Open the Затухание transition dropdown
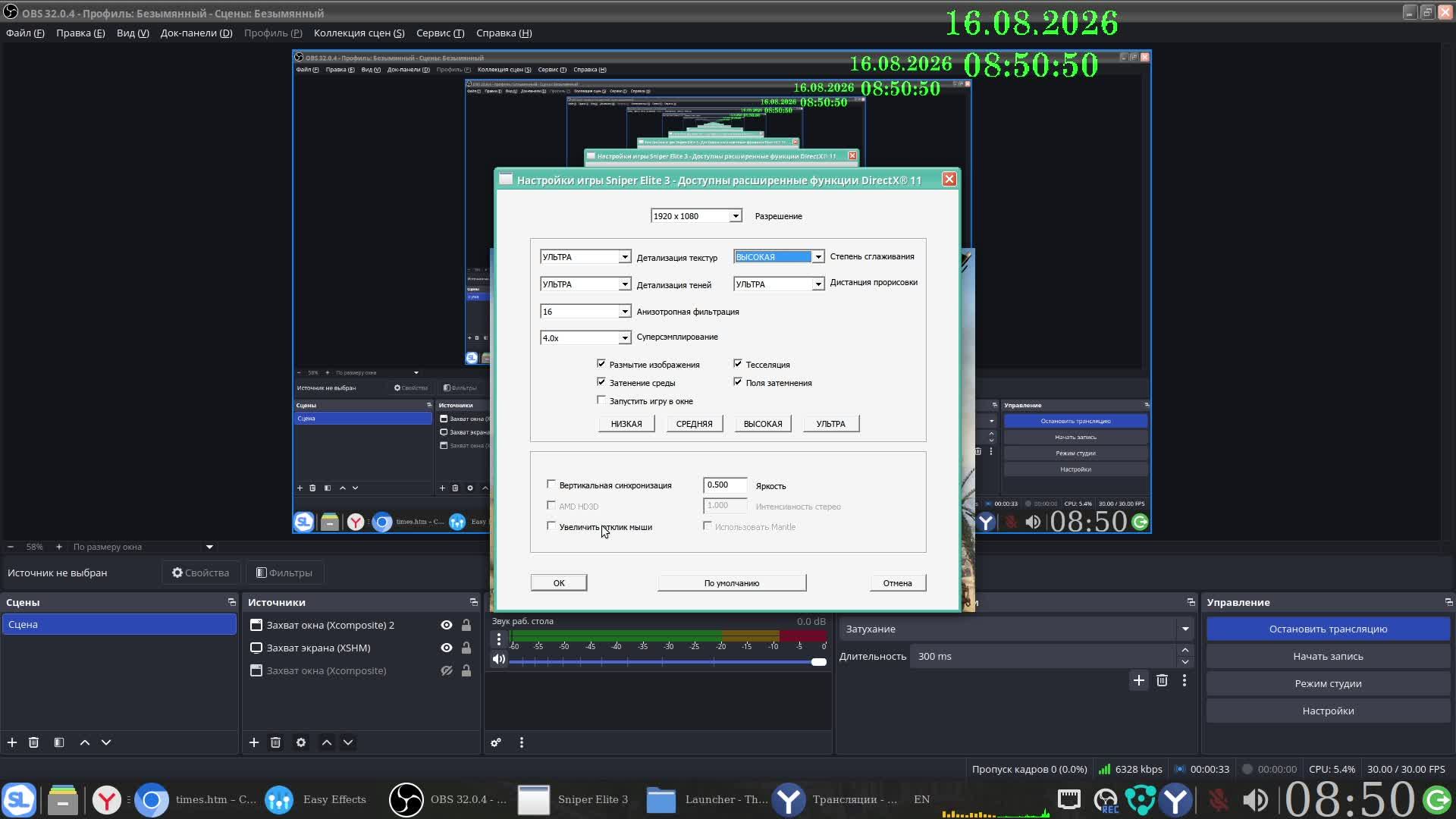 1016,629
